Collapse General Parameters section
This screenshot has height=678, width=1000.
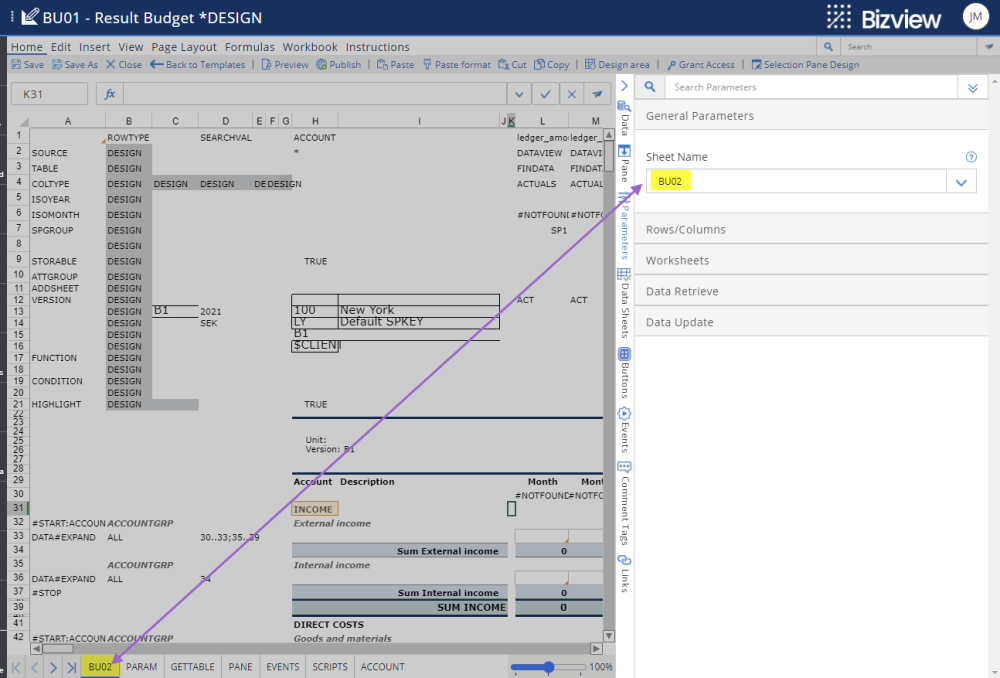(811, 116)
